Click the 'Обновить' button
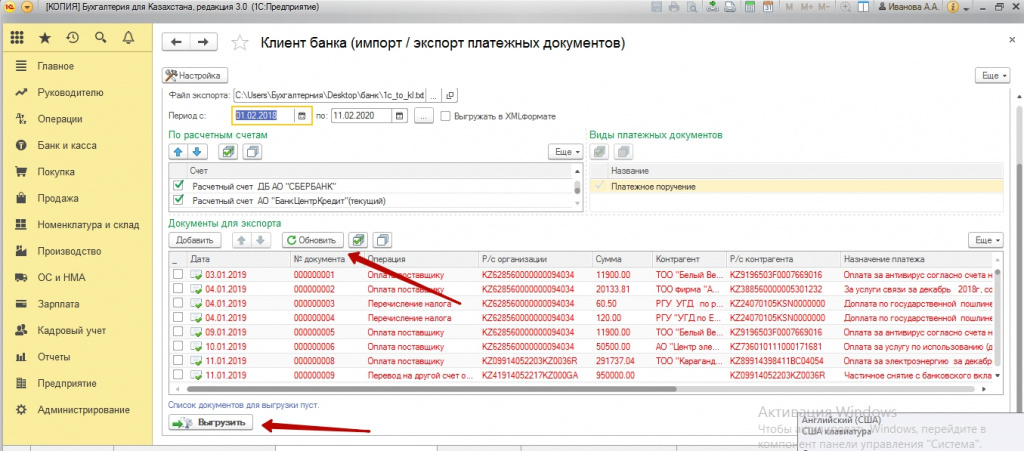The image size is (1024, 451). coord(313,240)
